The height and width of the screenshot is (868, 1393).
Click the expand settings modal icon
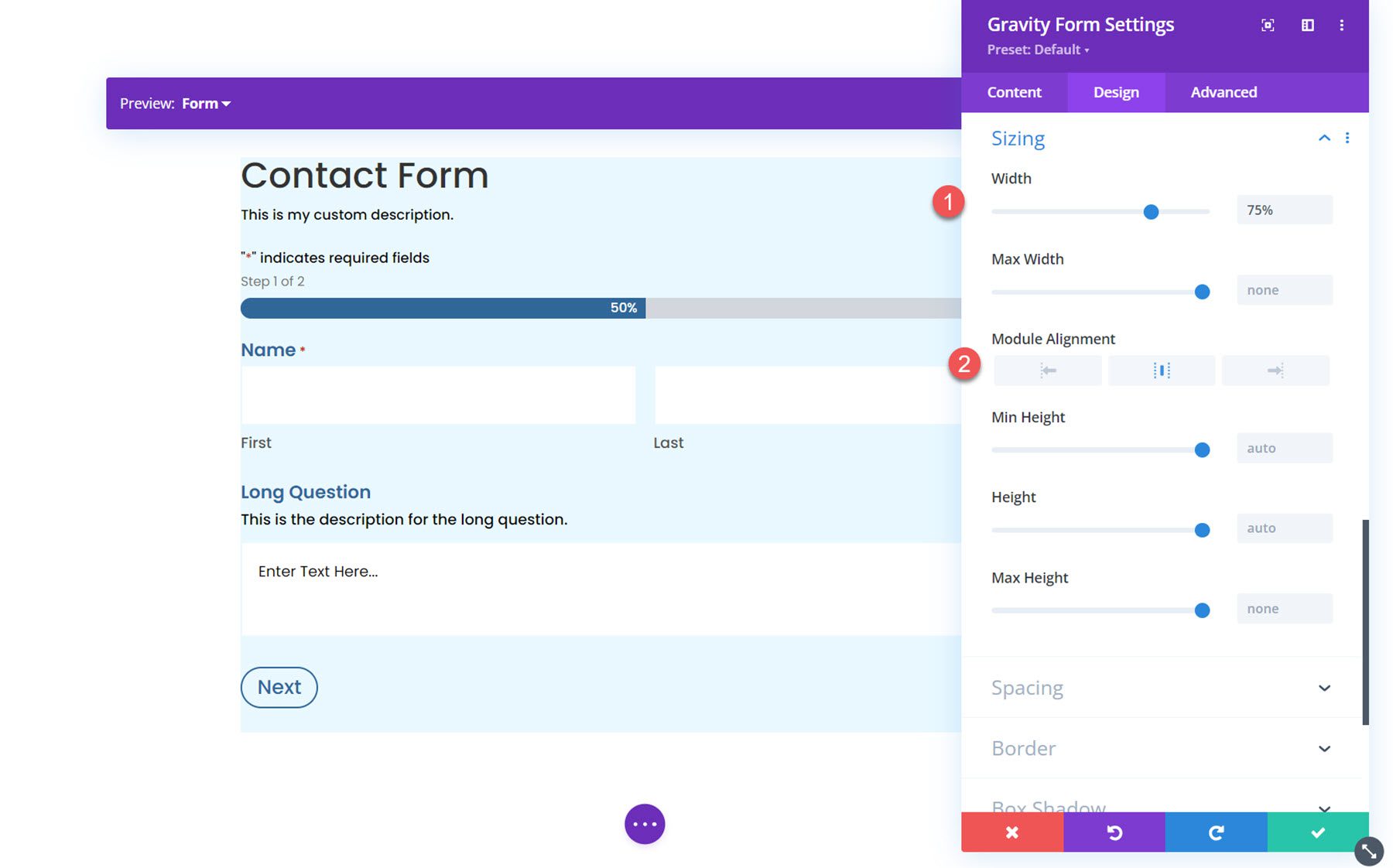point(1268,25)
